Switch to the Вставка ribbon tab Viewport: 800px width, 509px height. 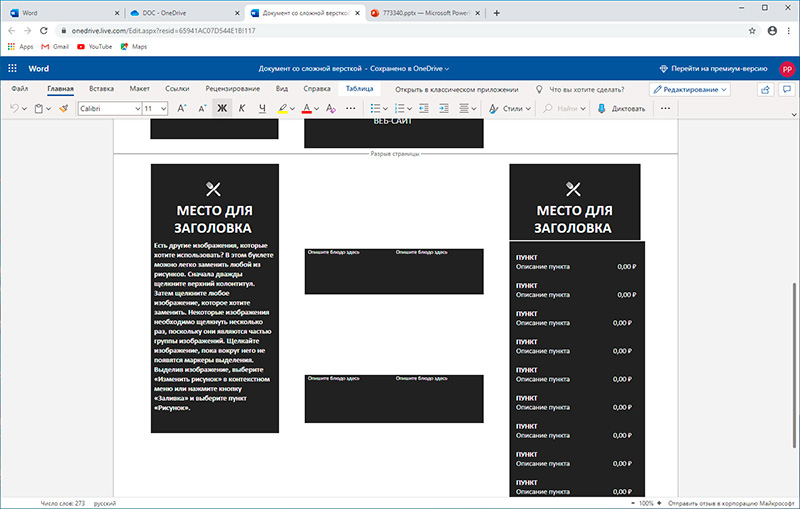pyautogui.click(x=101, y=89)
